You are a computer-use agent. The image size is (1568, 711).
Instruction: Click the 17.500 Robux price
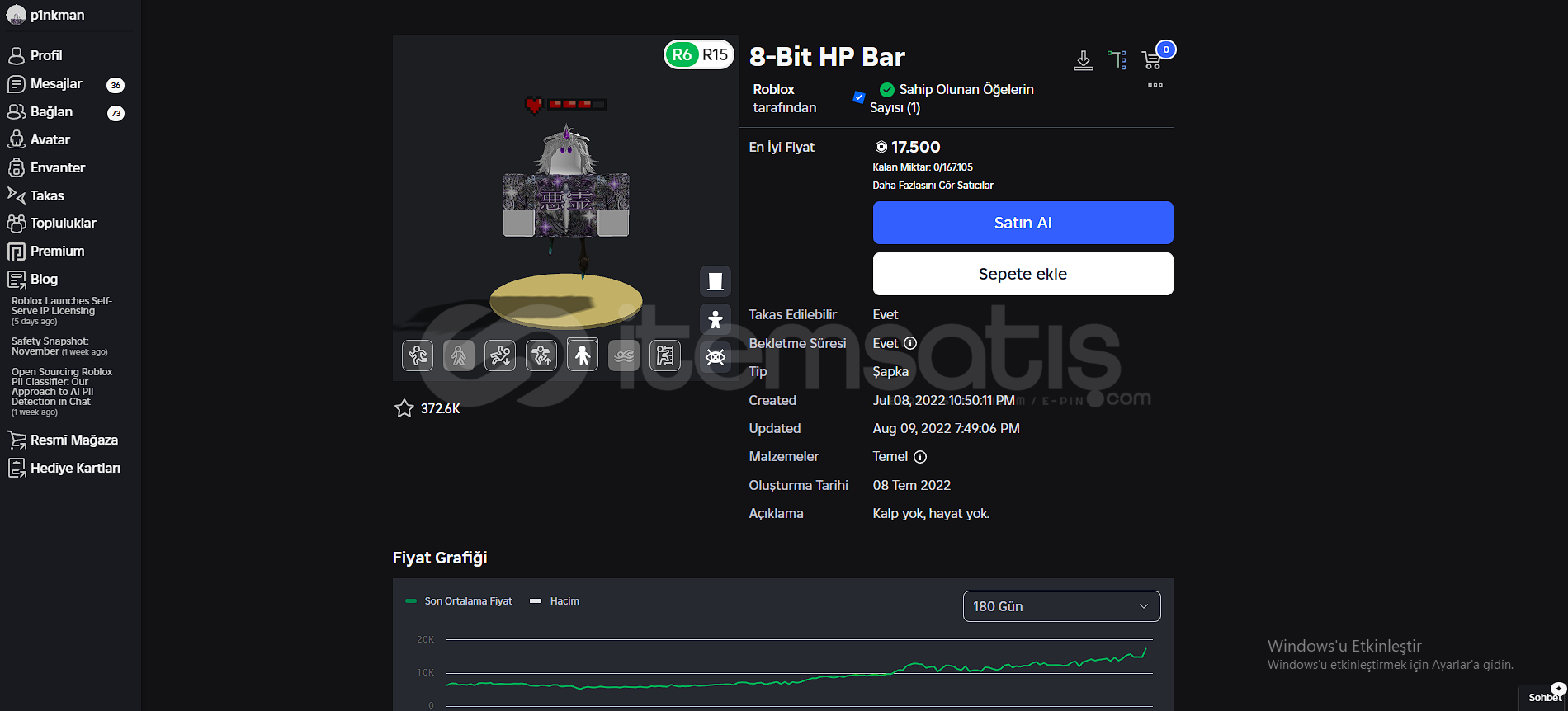(907, 147)
